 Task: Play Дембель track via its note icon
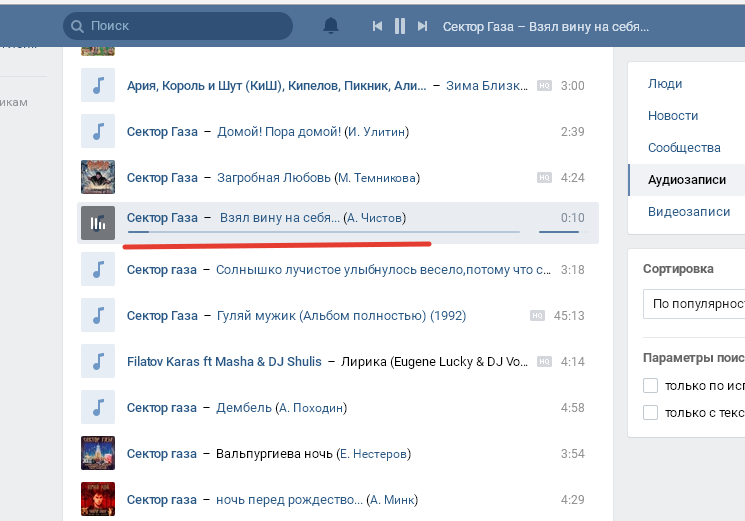tap(97, 408)
